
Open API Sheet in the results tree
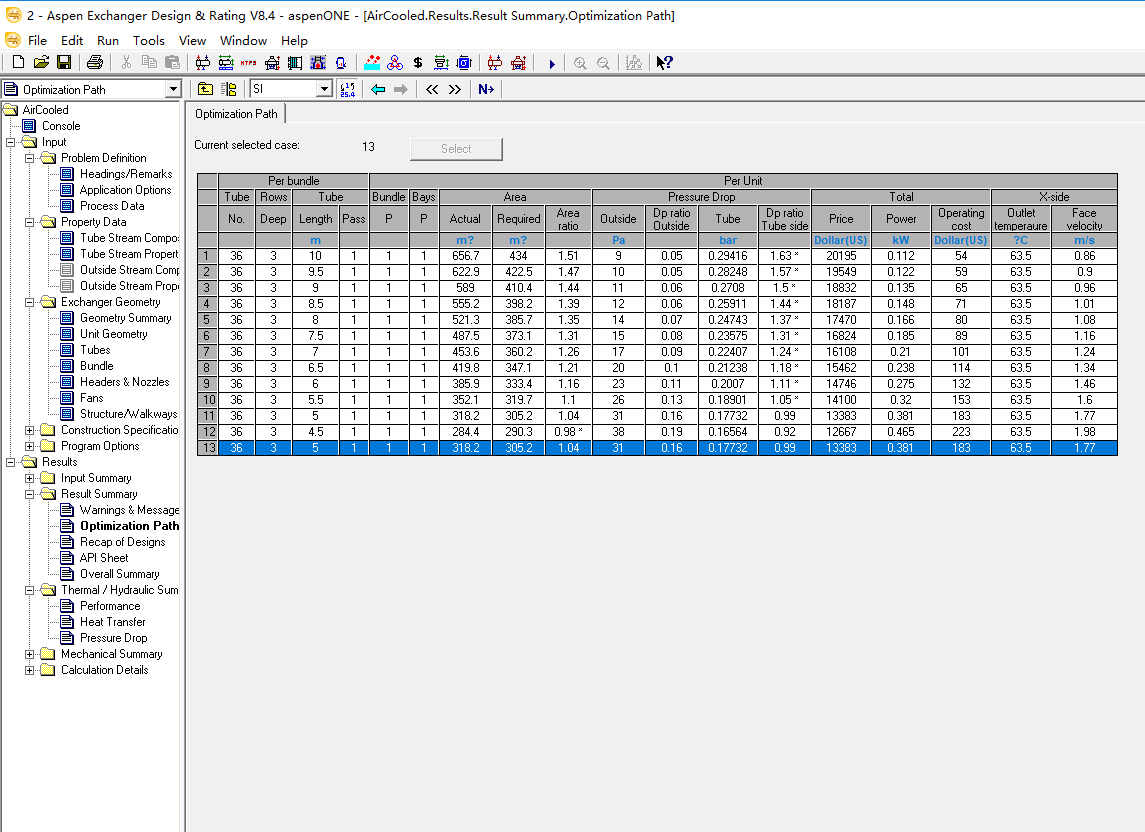pyautogui.click(x=104, y=558)
